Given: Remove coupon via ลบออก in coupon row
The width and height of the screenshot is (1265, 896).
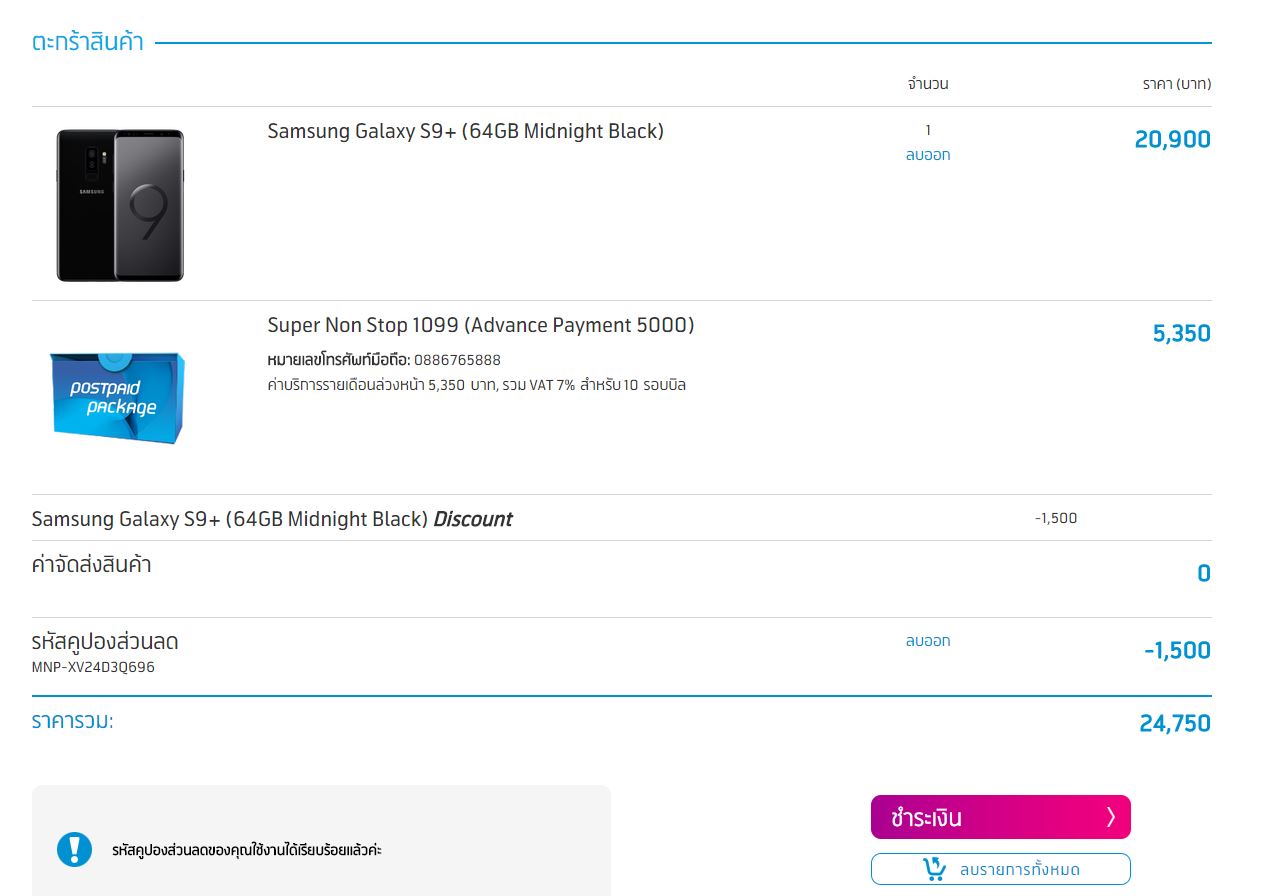Looking at the screenshot, I should click(928, 641).
